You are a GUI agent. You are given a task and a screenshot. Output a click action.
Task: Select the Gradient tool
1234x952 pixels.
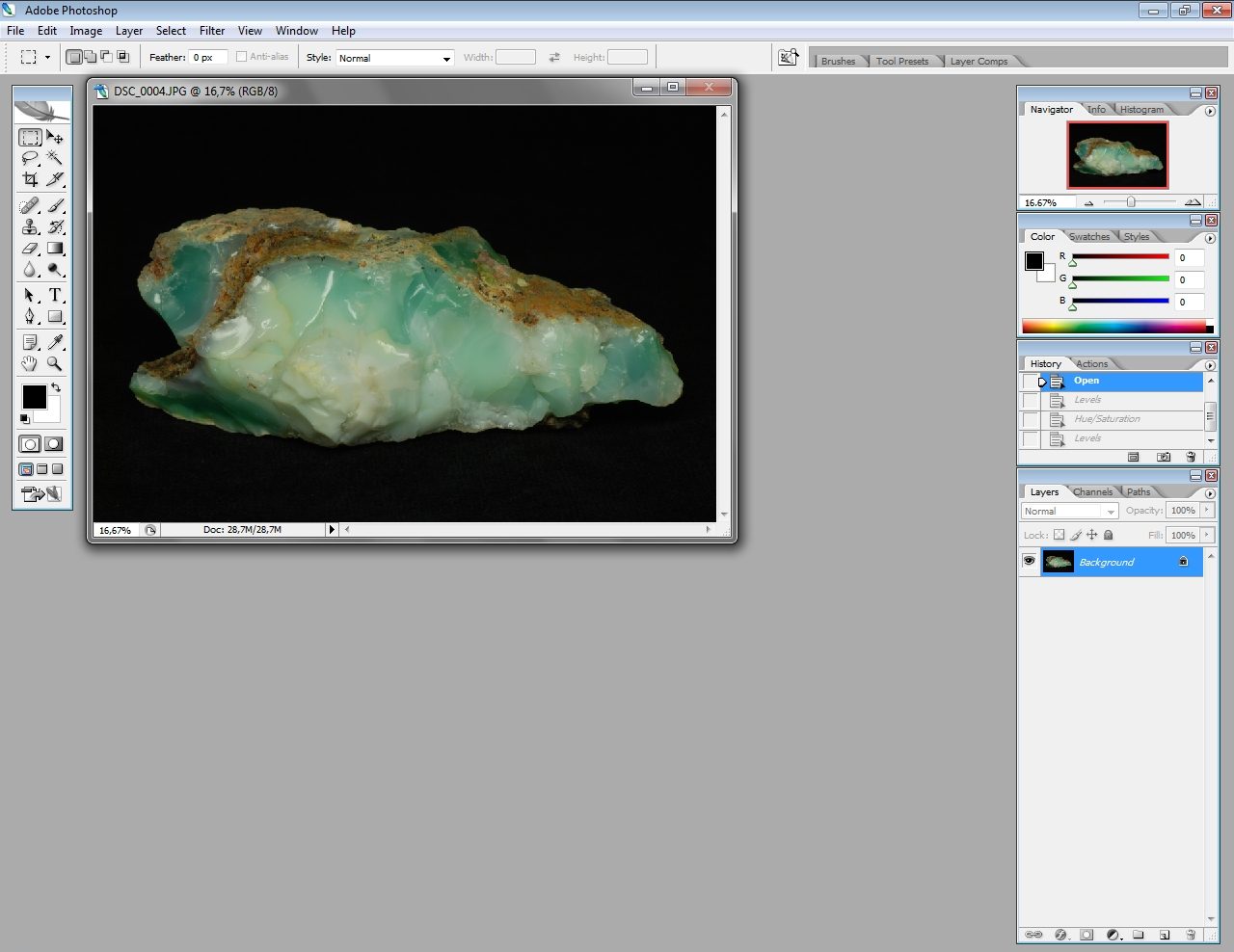(55, 248)
